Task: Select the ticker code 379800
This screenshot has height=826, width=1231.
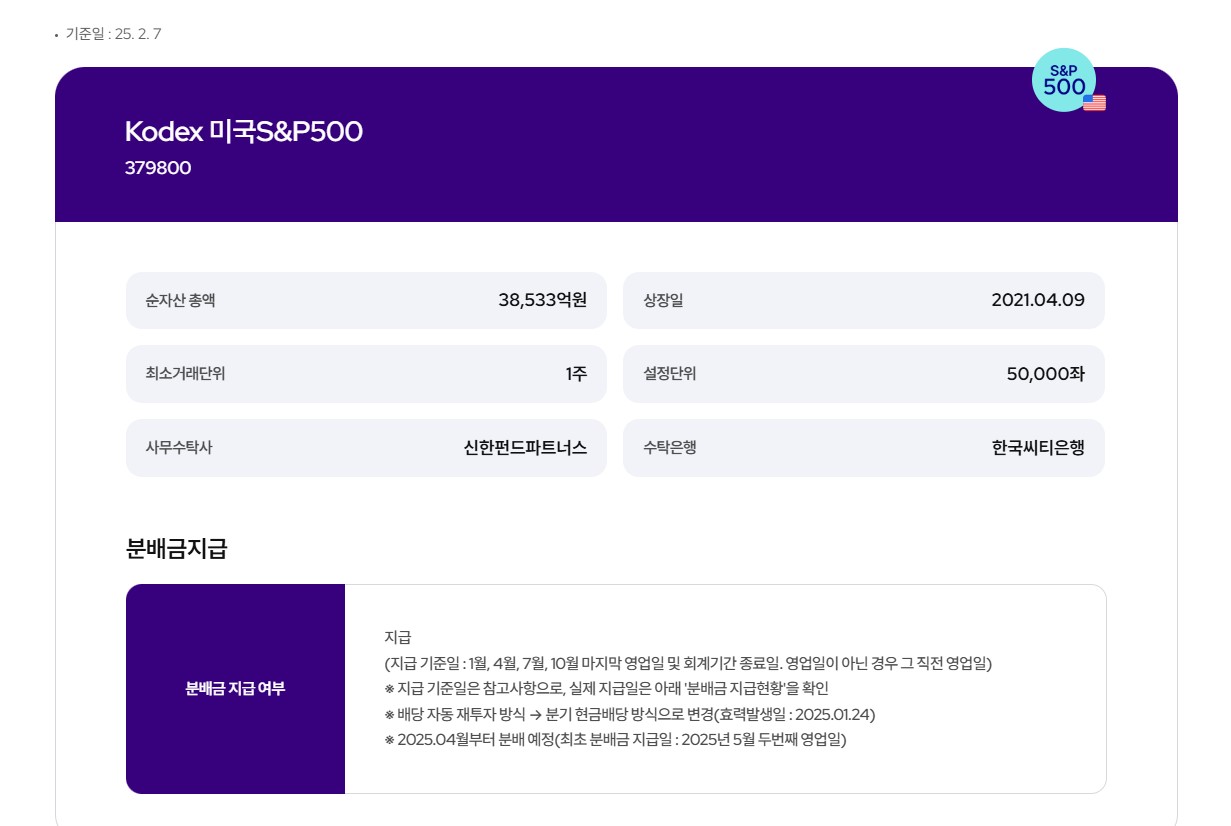Action: click(x=158, y=168)
